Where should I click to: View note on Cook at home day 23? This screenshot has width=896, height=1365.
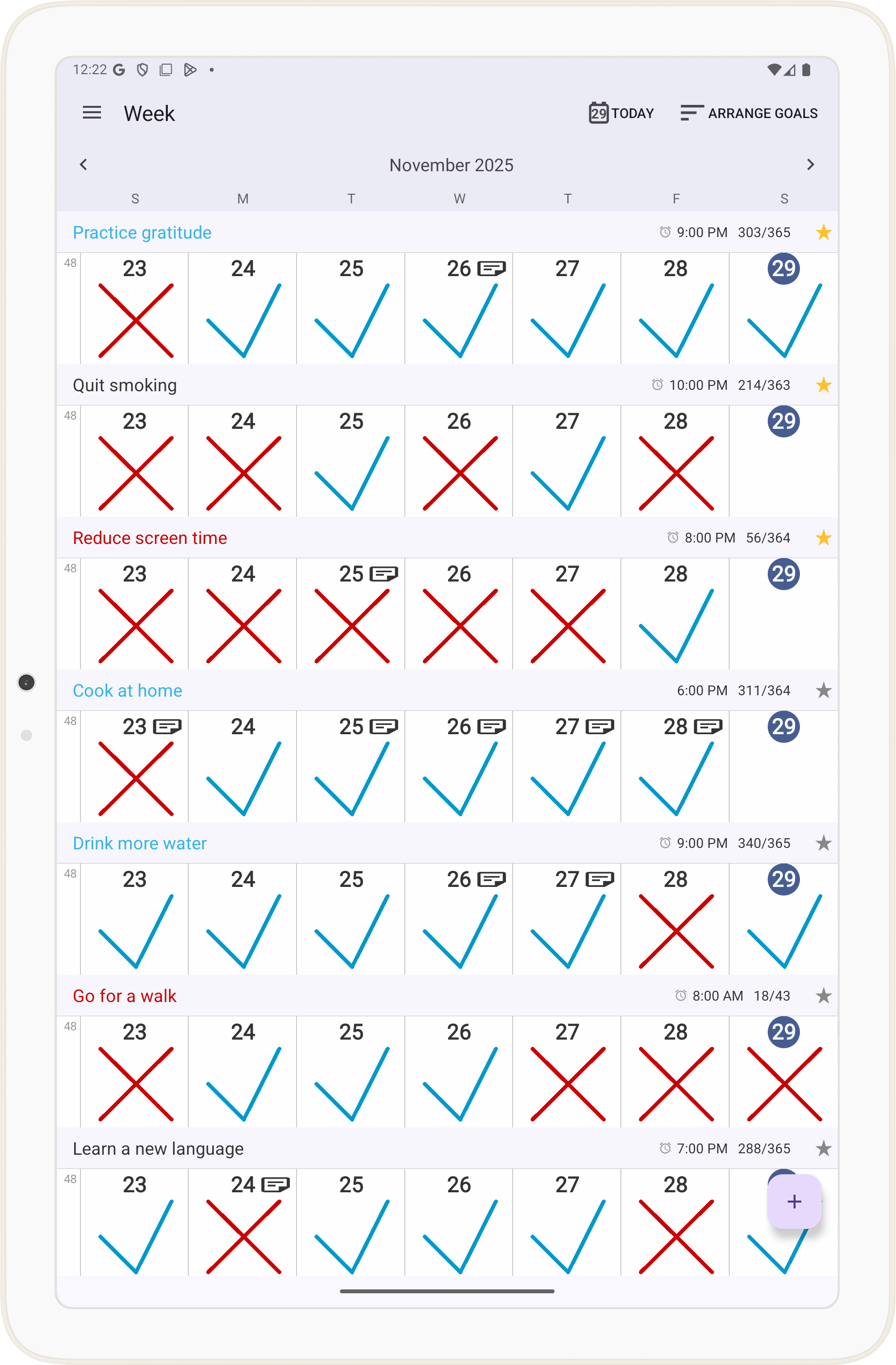click(x=167, y=727)
